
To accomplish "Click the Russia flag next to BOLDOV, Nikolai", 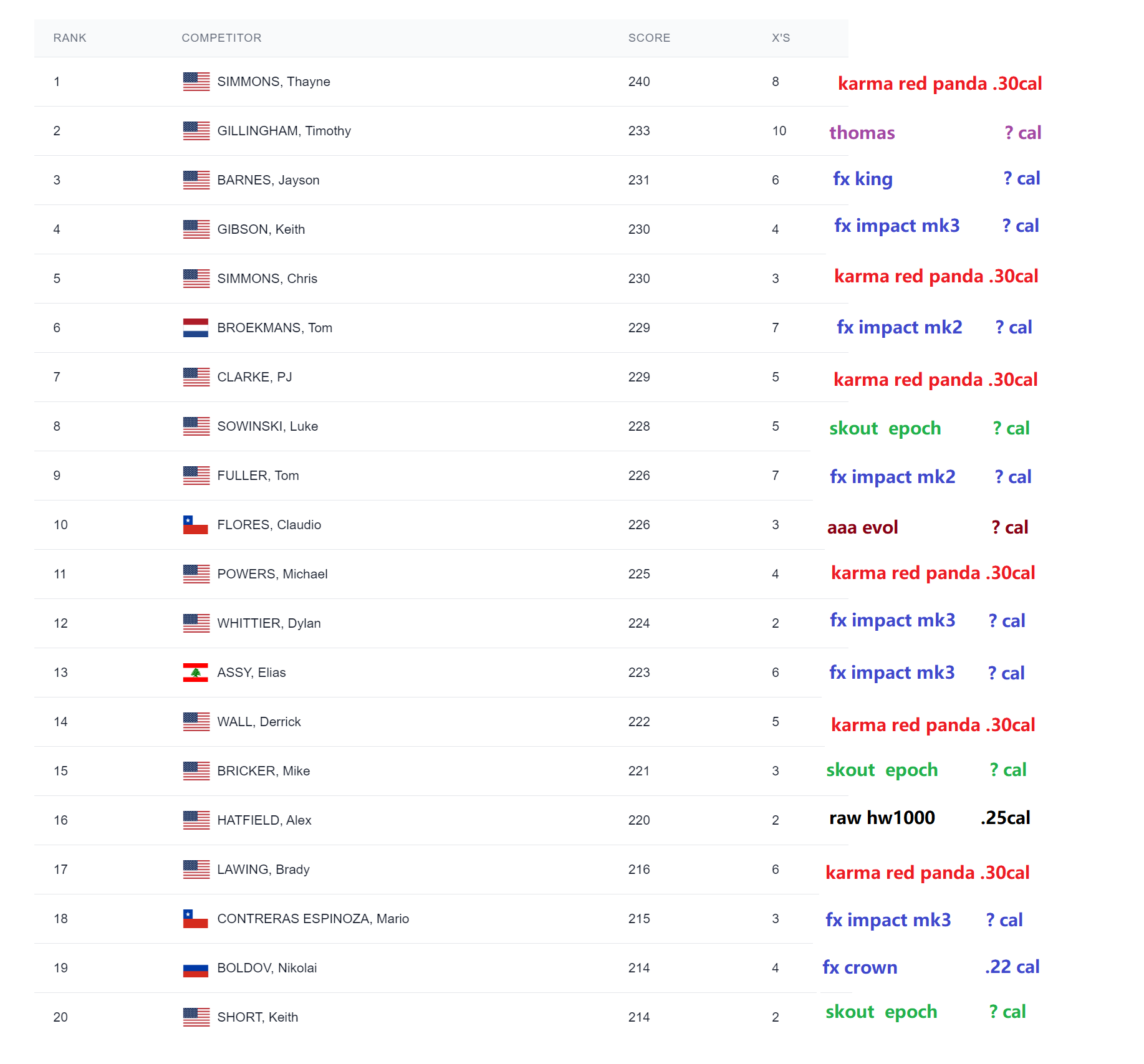I will click(x=196, y=968).
